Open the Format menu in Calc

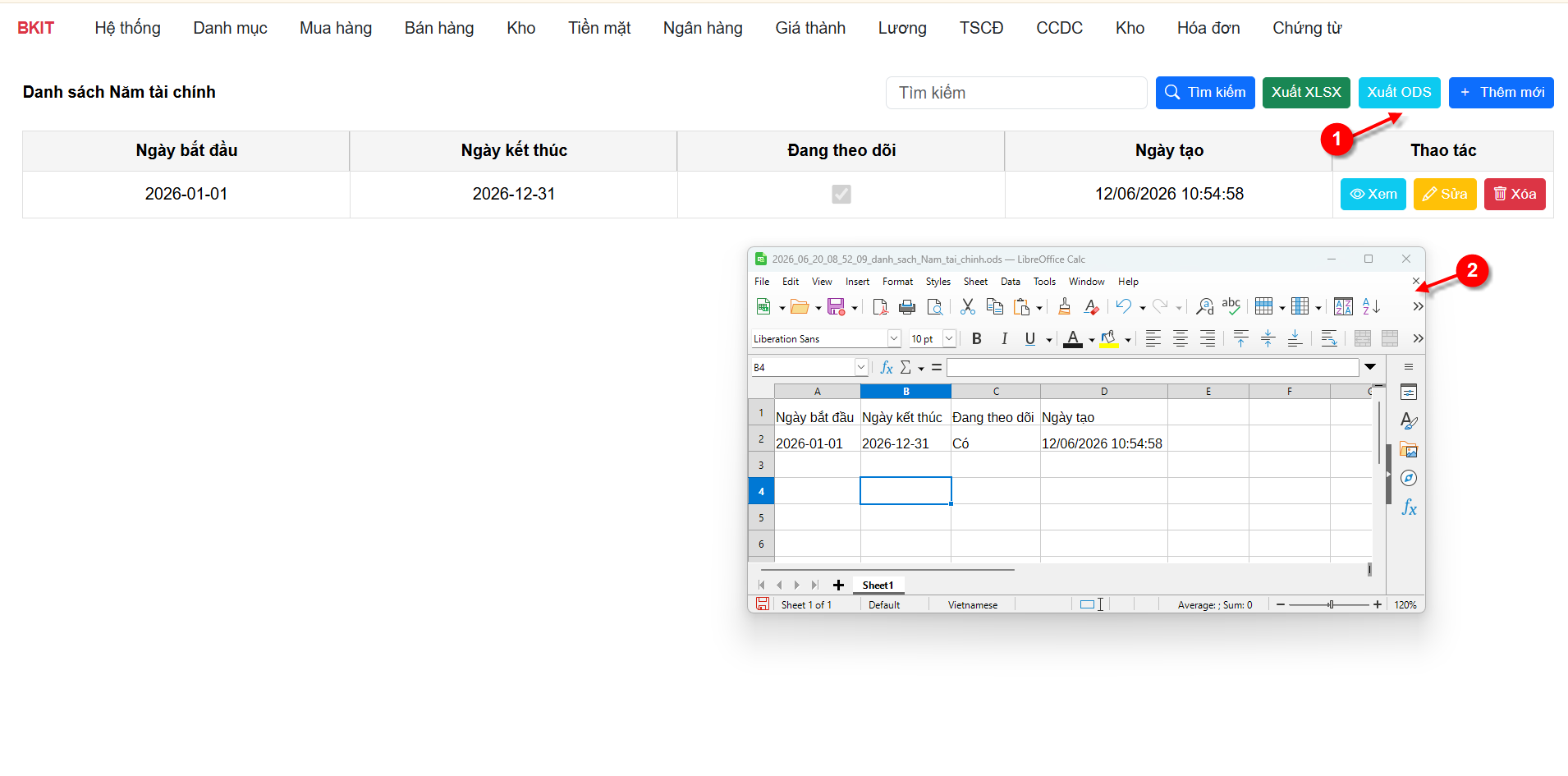(x=897, y=282)
